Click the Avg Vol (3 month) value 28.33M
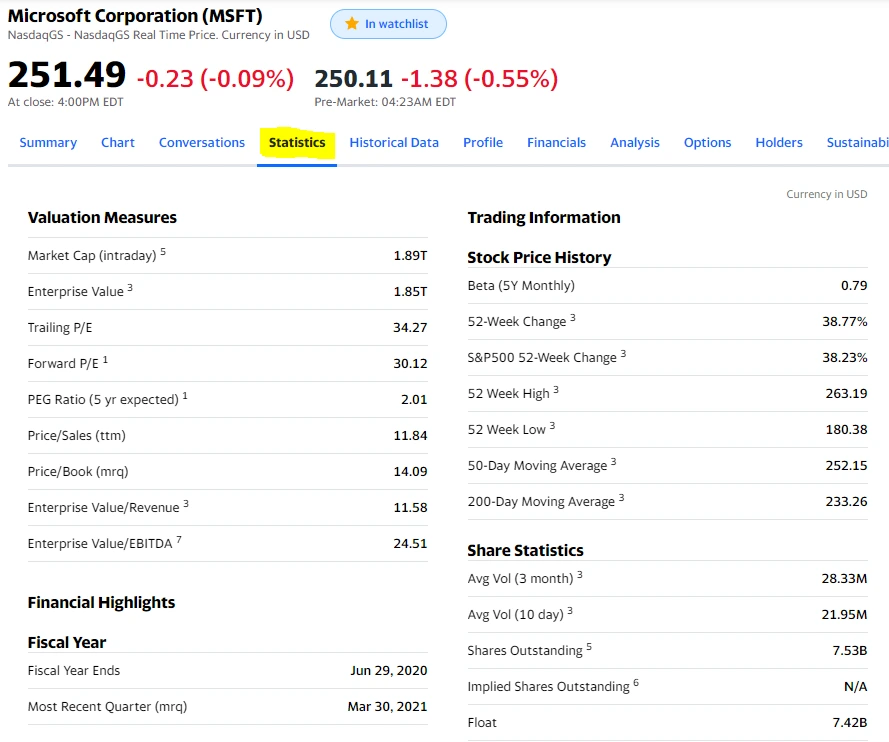 pyautogui.click(x=844, y=579)
